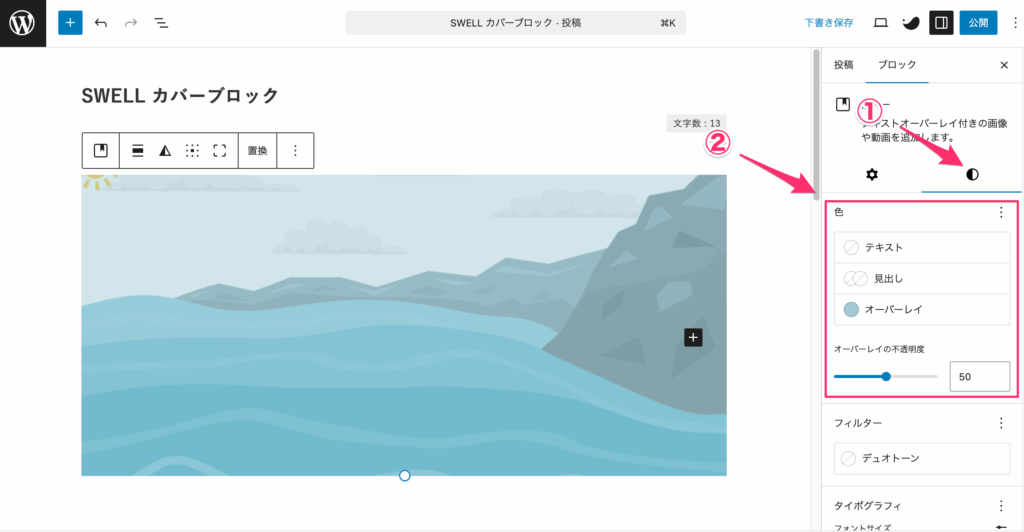
Task: Open the block settings gear tab
Action: pos(871,174)
